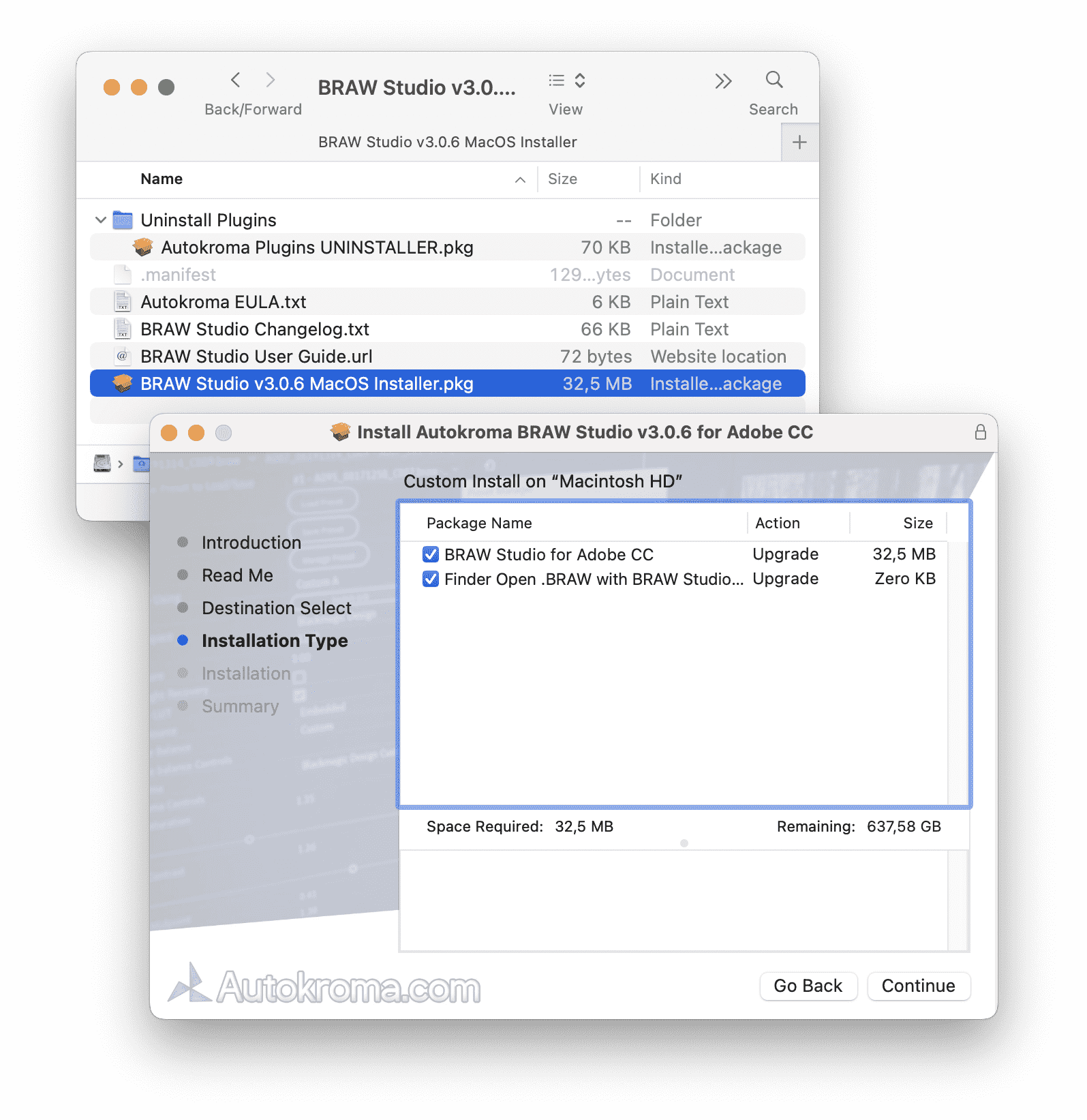1087x1120 pixels.
Task: Select the Introduction step in installer sidebar
Action: [251, 543]
